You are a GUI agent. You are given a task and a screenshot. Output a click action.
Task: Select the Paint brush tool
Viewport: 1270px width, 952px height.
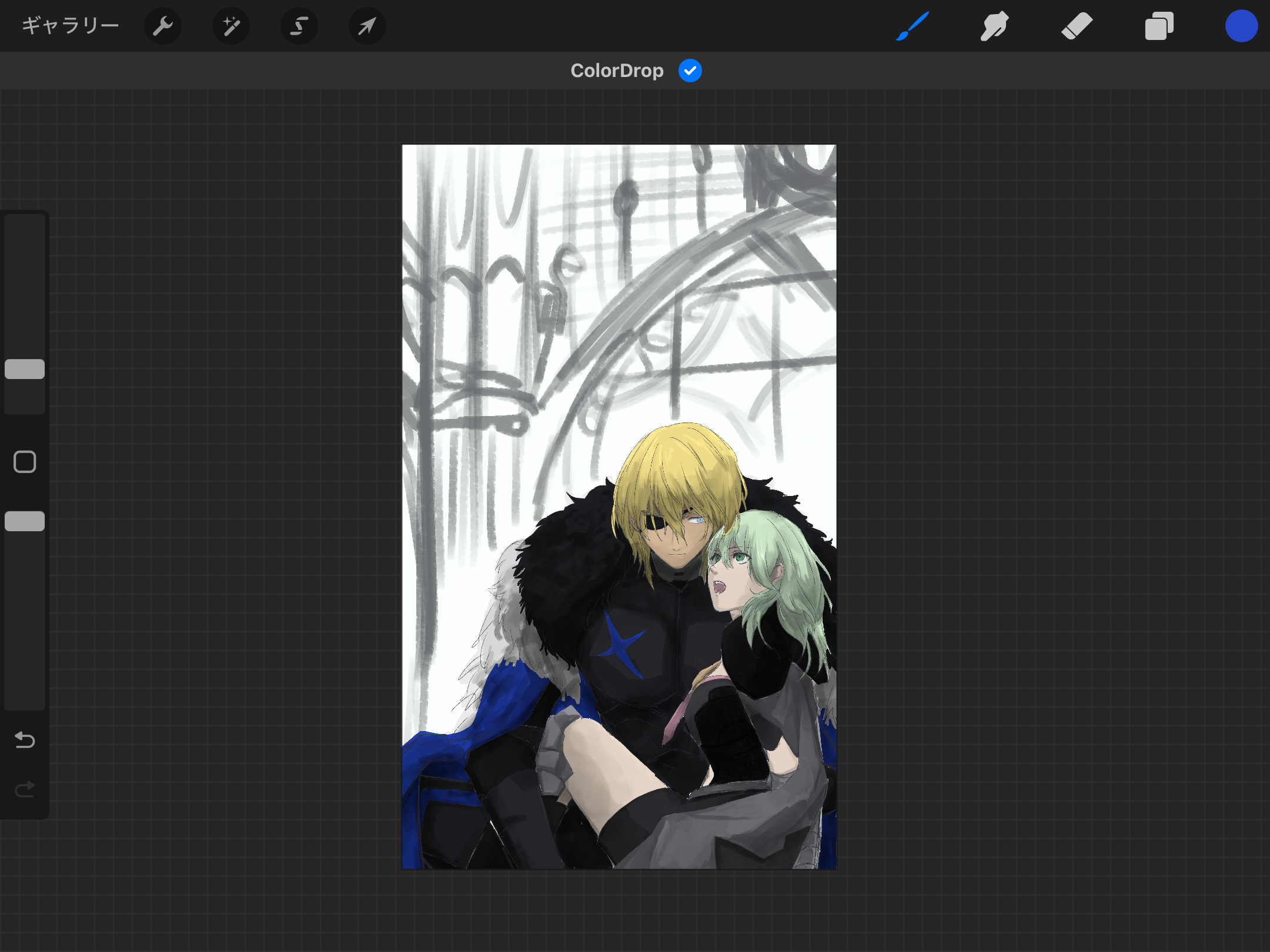913,26
